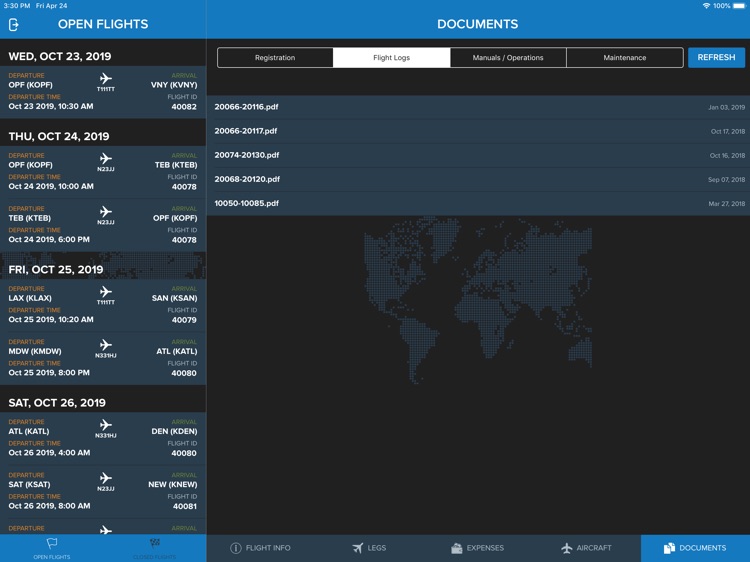Screen dimensions: 750x562
Task: Tap airplane icon of SAT to NEW flight
Action: coord(106,477)
